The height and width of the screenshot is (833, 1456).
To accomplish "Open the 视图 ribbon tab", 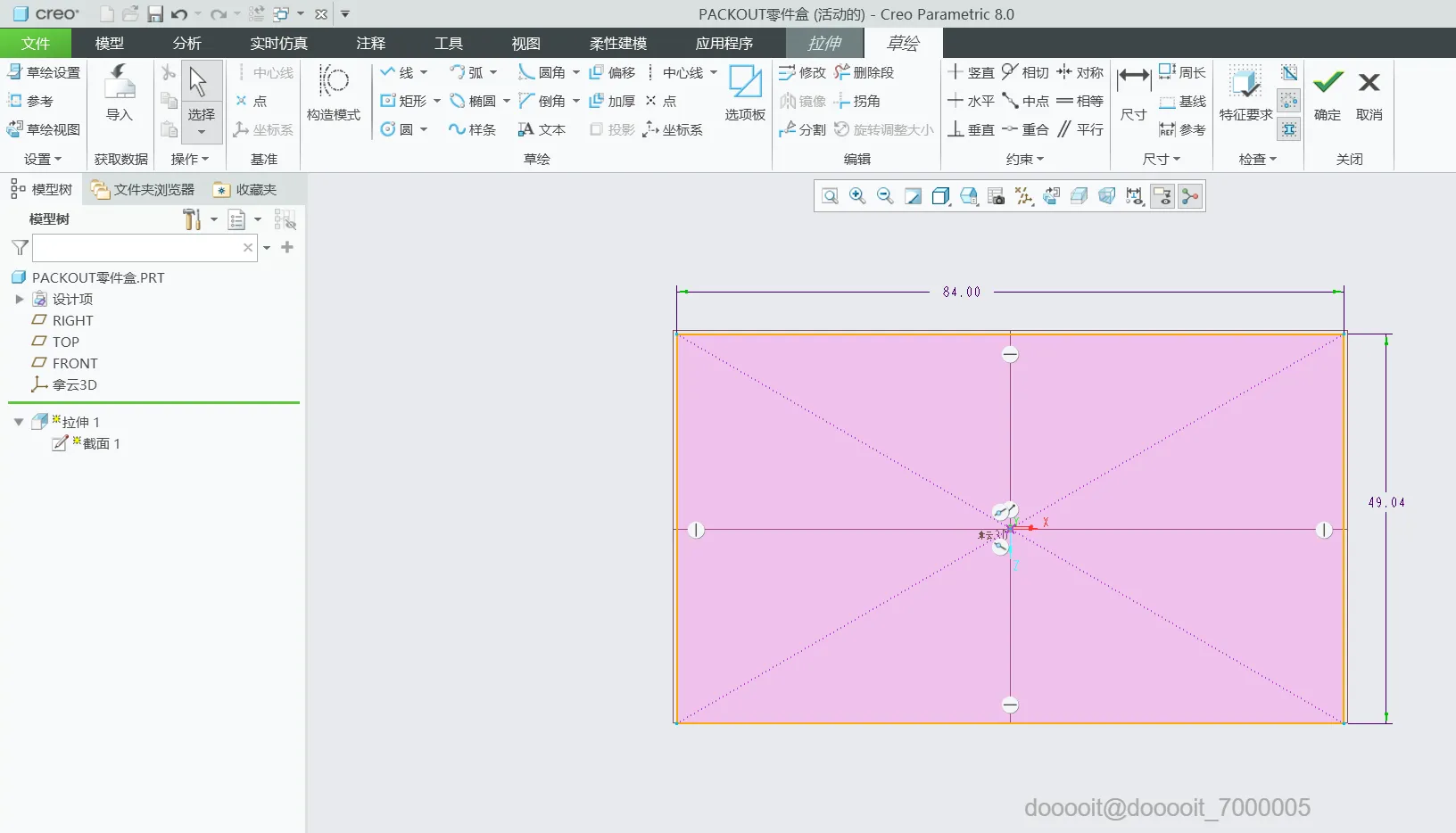I will (x=525, y=43).
